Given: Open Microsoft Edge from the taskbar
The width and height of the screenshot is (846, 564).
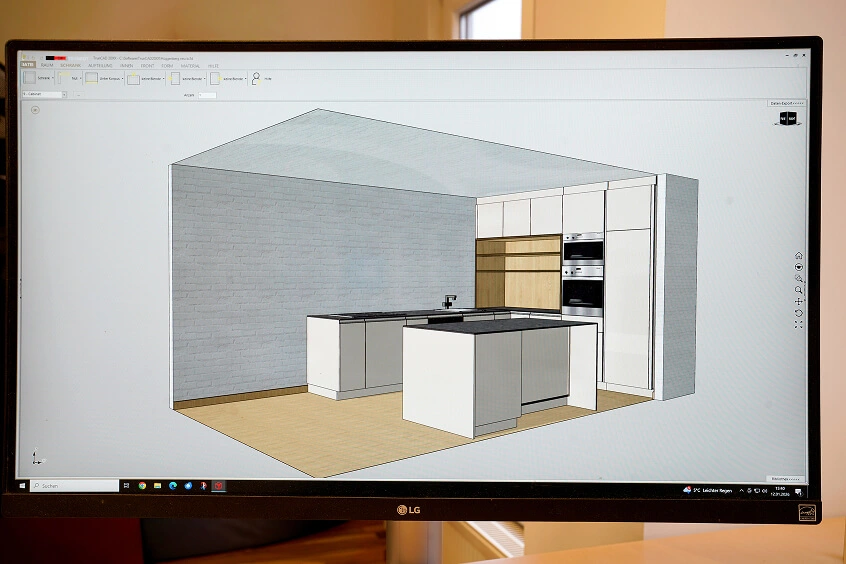Looking at the screenshot, I should [173, 486].
